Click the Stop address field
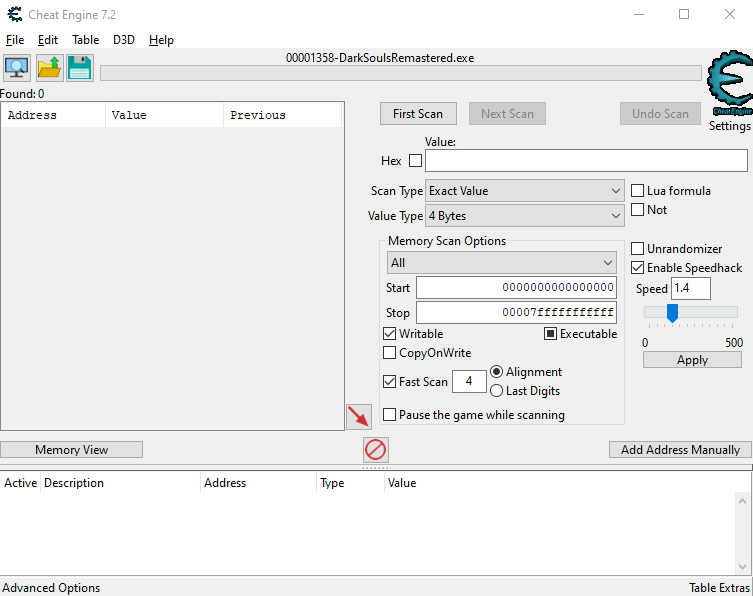Screen dimensions: 753x596 (516, 312)
